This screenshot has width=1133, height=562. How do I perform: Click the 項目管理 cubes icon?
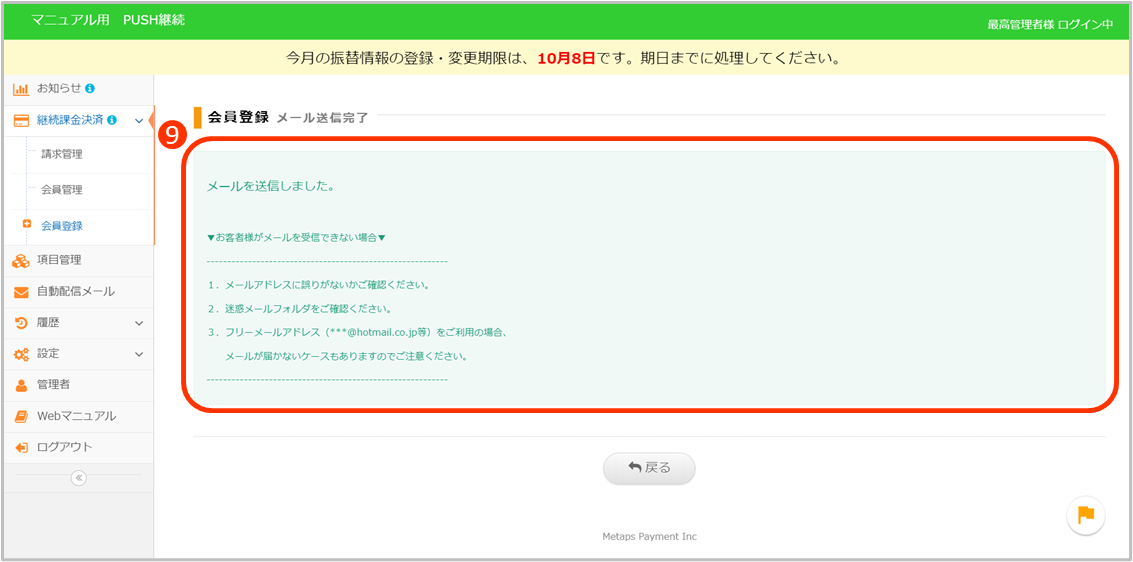[x=20, y=261]
